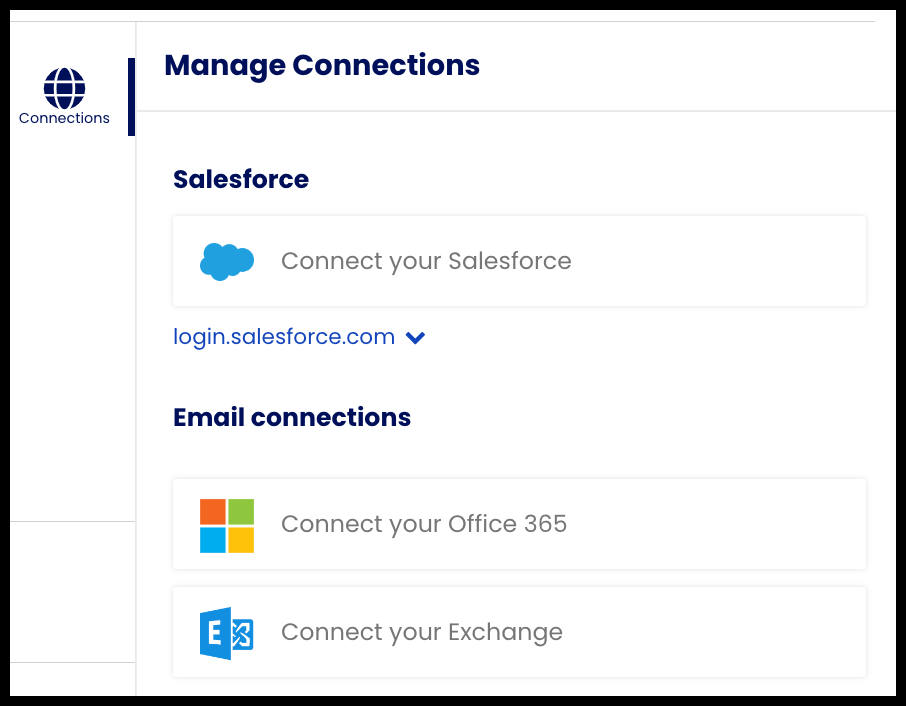Image resolution: width=906 pixels, height=706 pixels.
Task: Click the Manage Connections heading
Action: pos(321,65)
